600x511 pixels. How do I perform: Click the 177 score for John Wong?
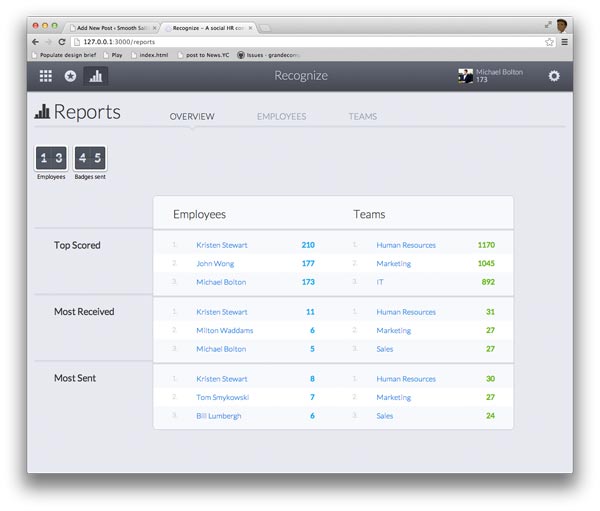308,264
